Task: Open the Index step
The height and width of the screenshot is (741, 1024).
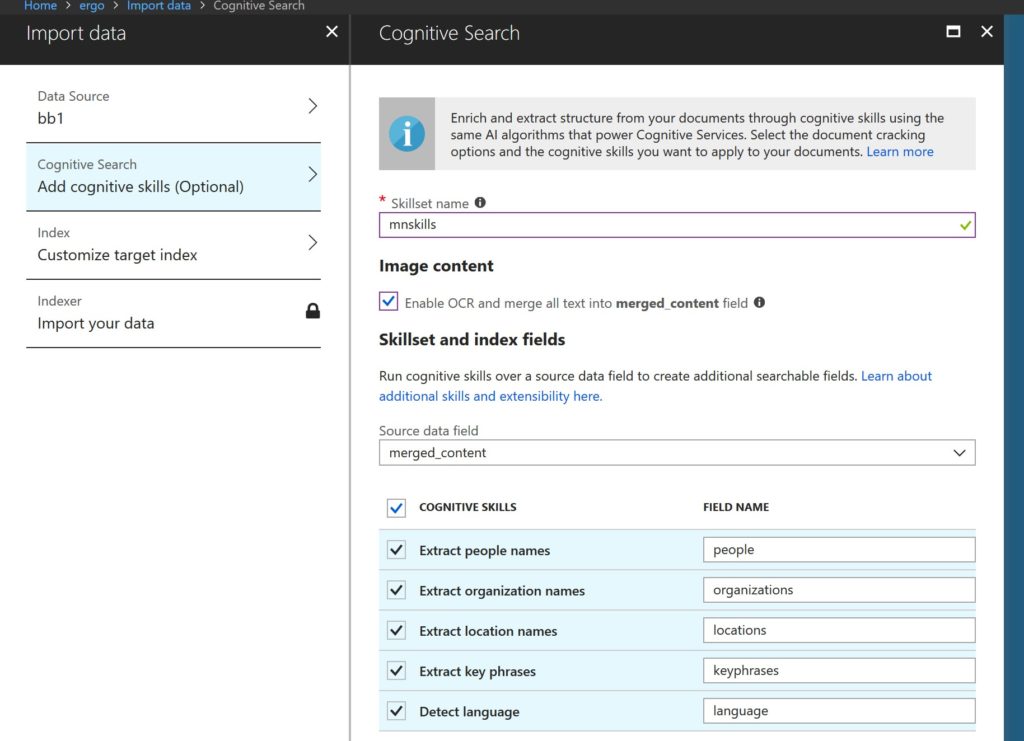Action: coord(173,245)
